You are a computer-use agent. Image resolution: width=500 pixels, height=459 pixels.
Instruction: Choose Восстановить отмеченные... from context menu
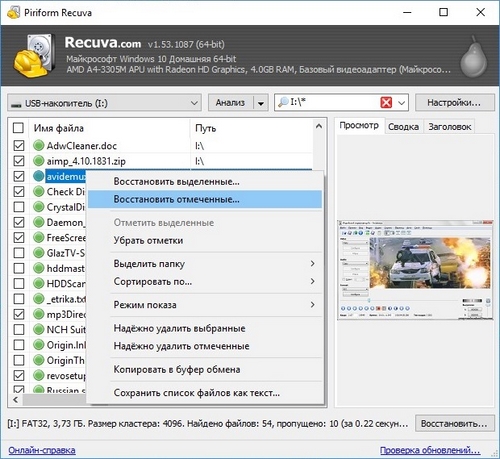click(205, 199)
